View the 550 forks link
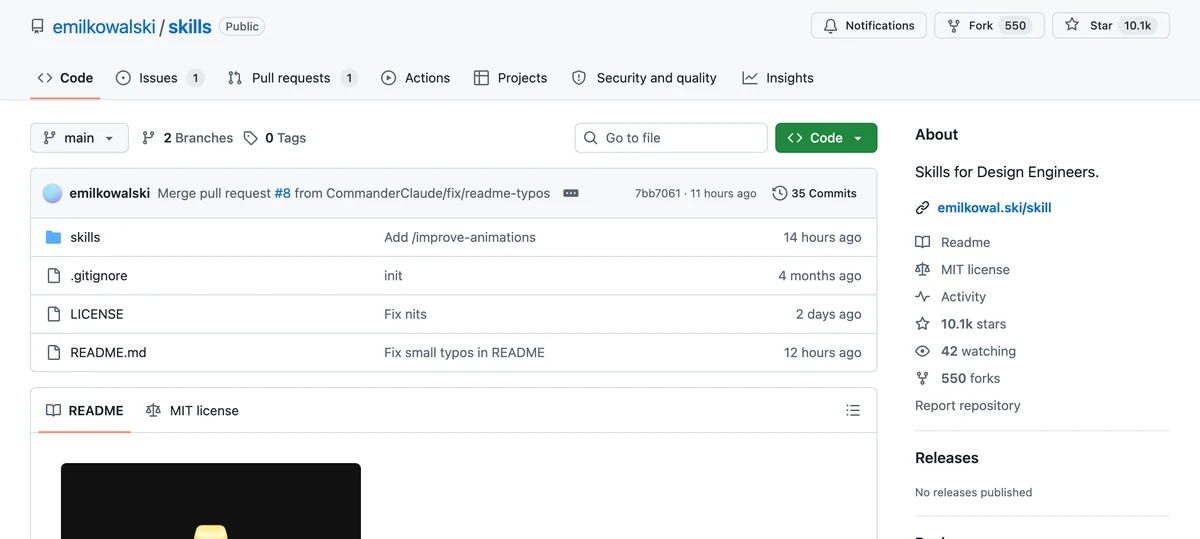 (x=958, y=378)
